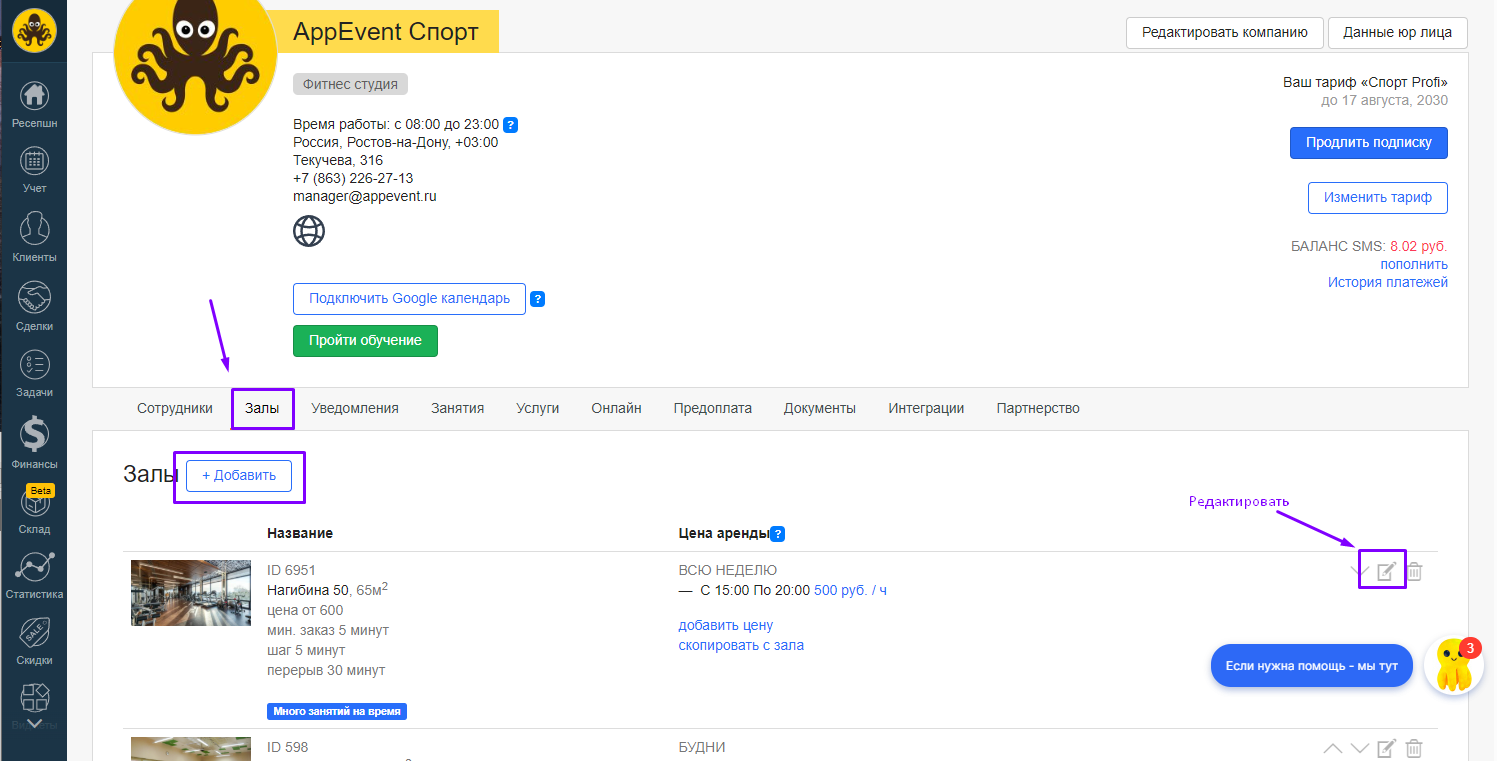
Task: Click help icon beside Google календарь button
Action: 537,299
